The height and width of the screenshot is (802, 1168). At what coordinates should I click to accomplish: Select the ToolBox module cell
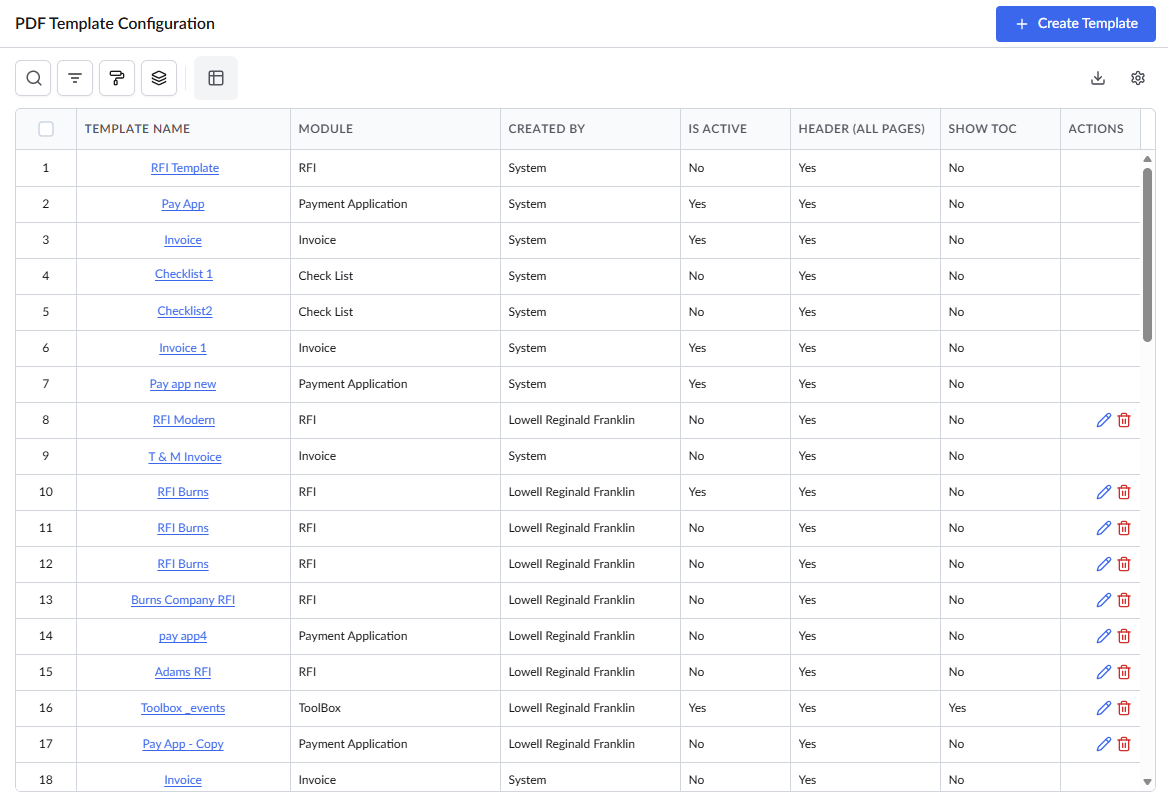(x=396, y=708)
